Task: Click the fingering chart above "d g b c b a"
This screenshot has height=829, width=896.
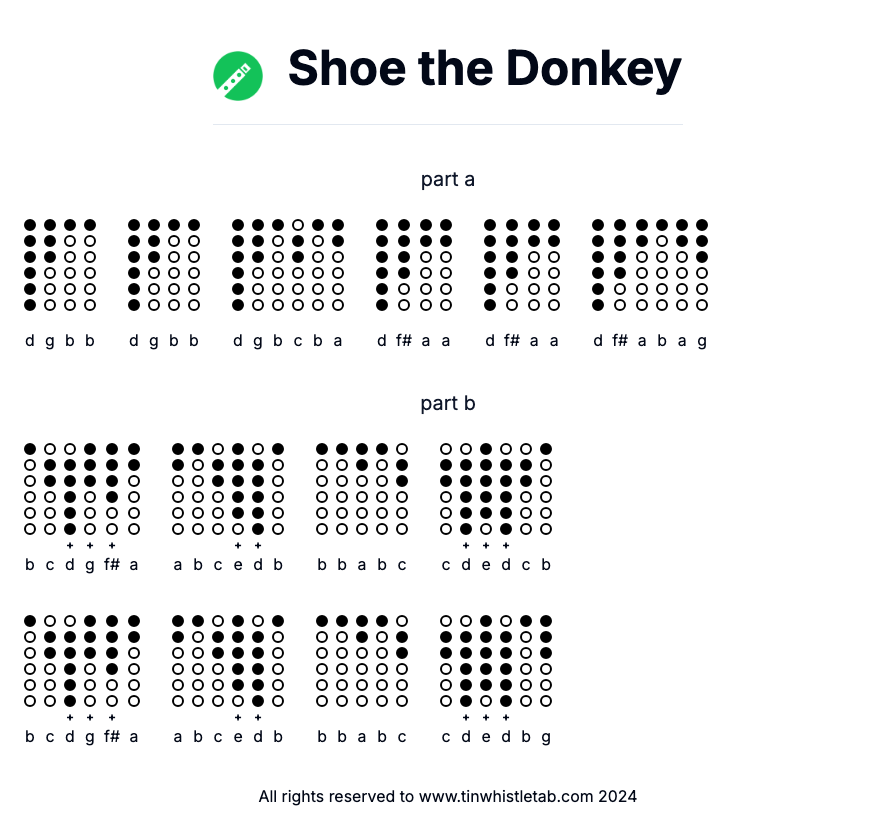Action: click(288, 265)
